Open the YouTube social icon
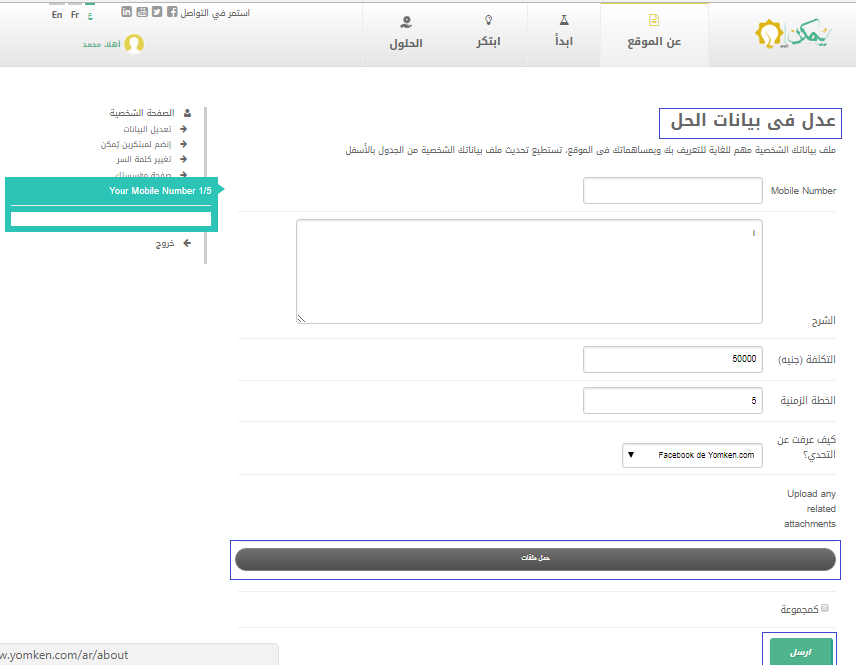Image resolution: width=856 pixels, height=665 pixels. pyautogui.click(x=142, y=12)
